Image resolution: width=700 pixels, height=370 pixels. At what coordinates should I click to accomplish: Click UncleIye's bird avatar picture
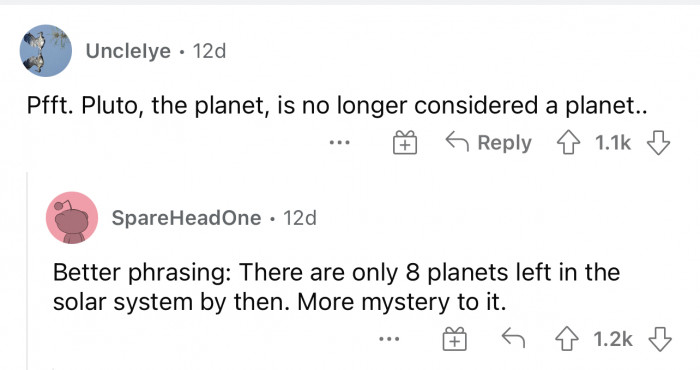point(46,50)
